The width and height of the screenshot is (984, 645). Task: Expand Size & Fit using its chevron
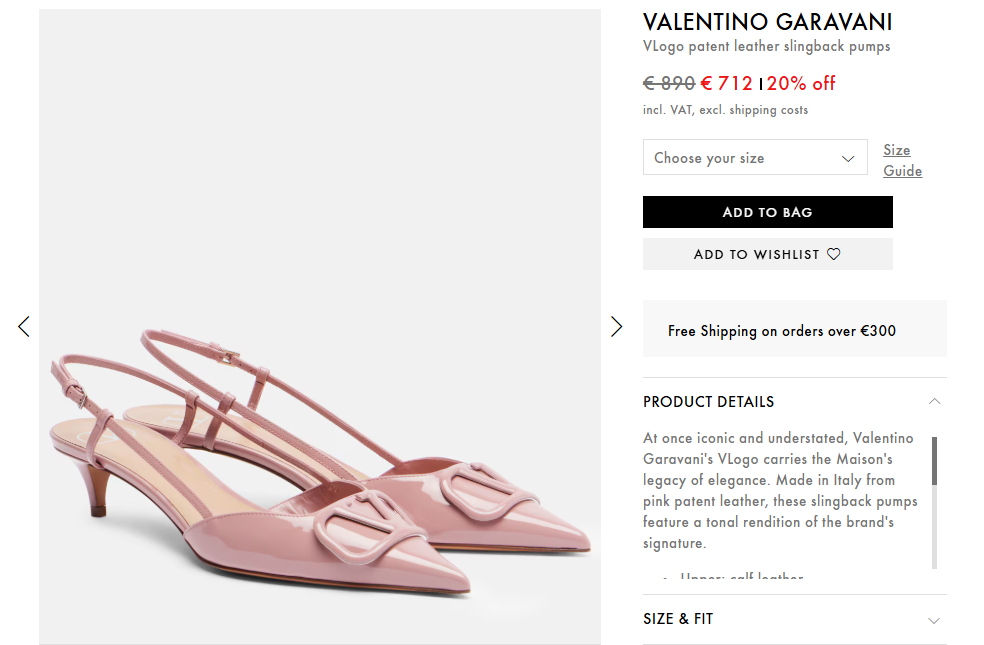pos(934,620)
